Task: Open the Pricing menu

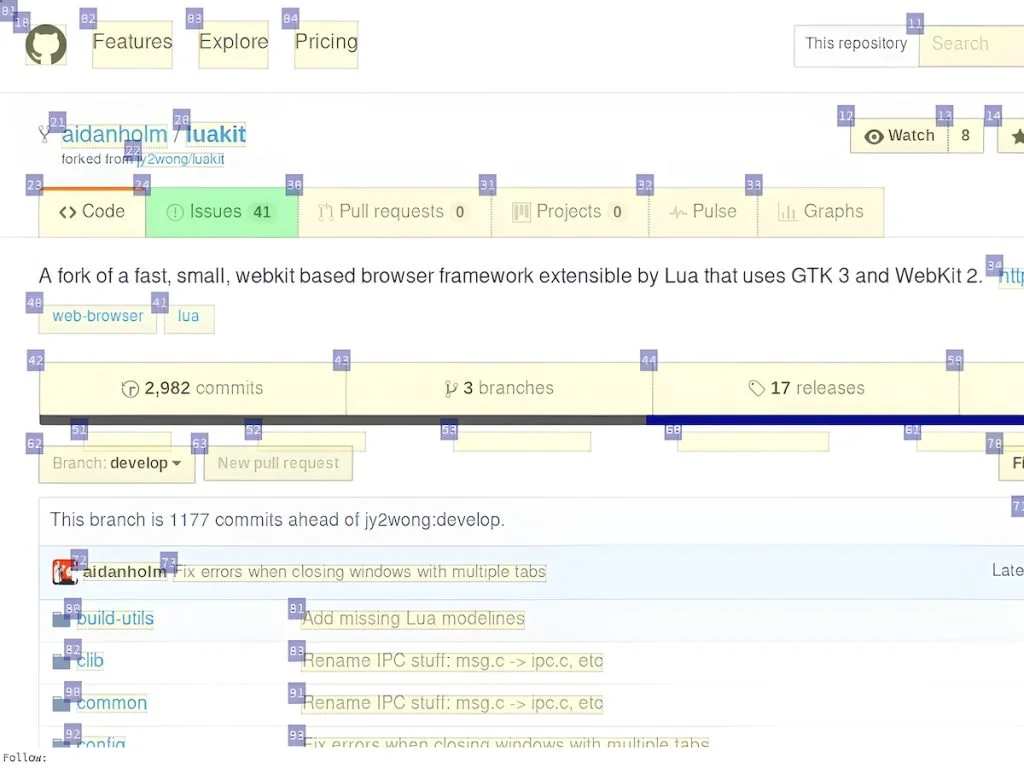Action: (325, 42)
